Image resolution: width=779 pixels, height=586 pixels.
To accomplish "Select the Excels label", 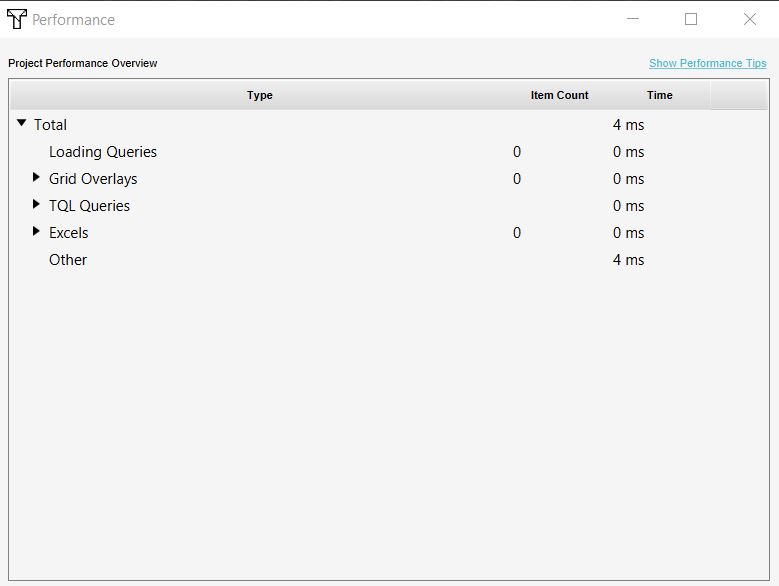I will tap(69, 233).
